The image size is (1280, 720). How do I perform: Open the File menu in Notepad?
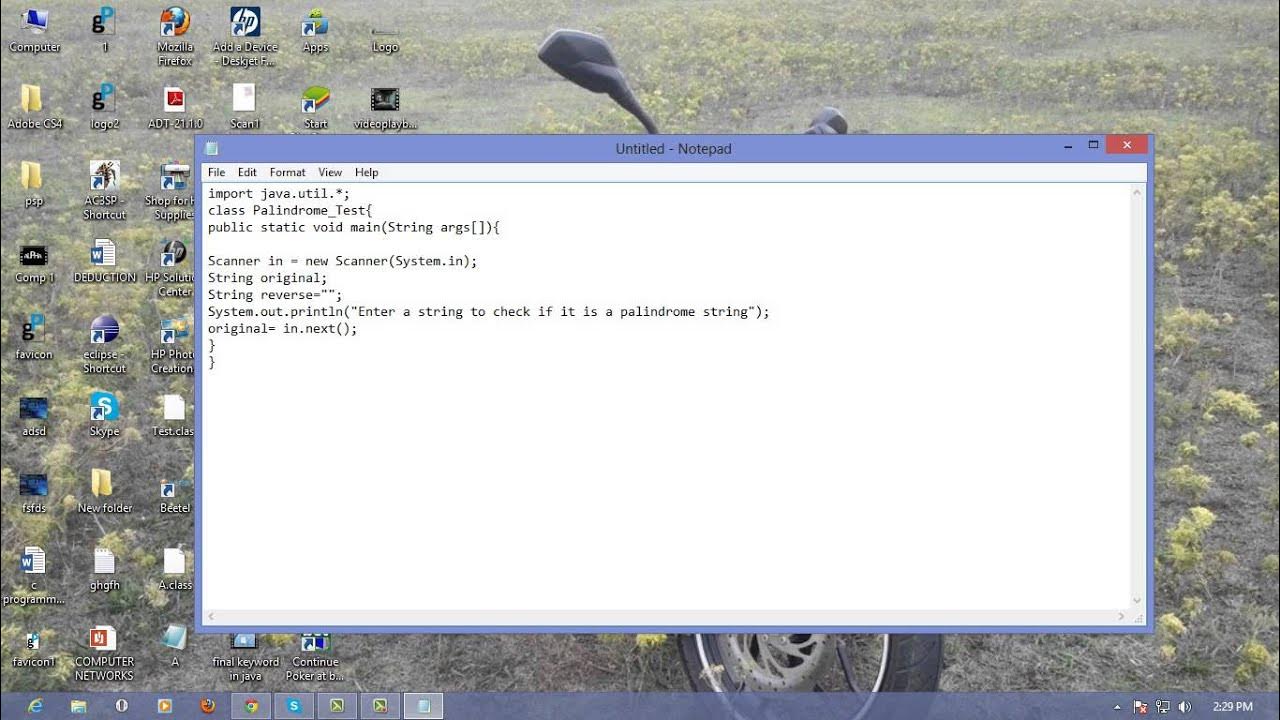216,172
